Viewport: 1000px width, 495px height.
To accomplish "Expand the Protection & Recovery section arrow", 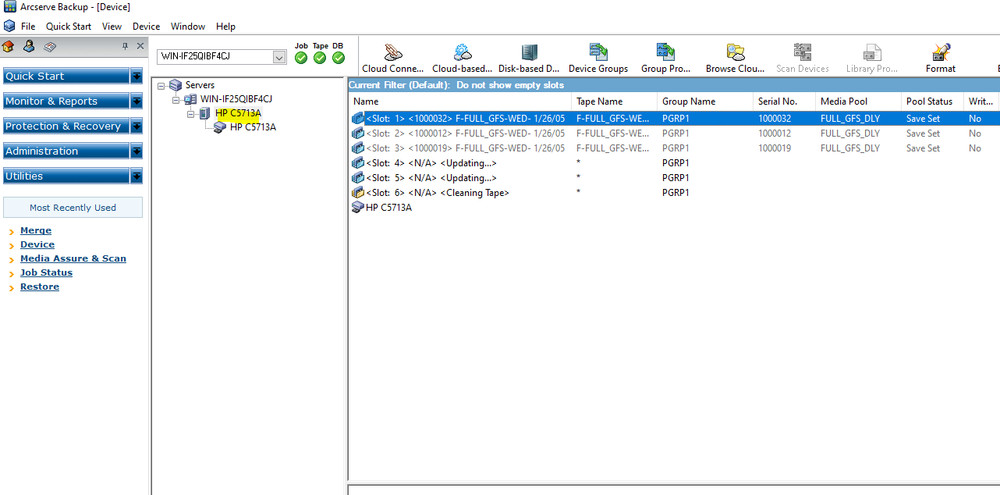I will pyautogui.click(x=136, y=126).
